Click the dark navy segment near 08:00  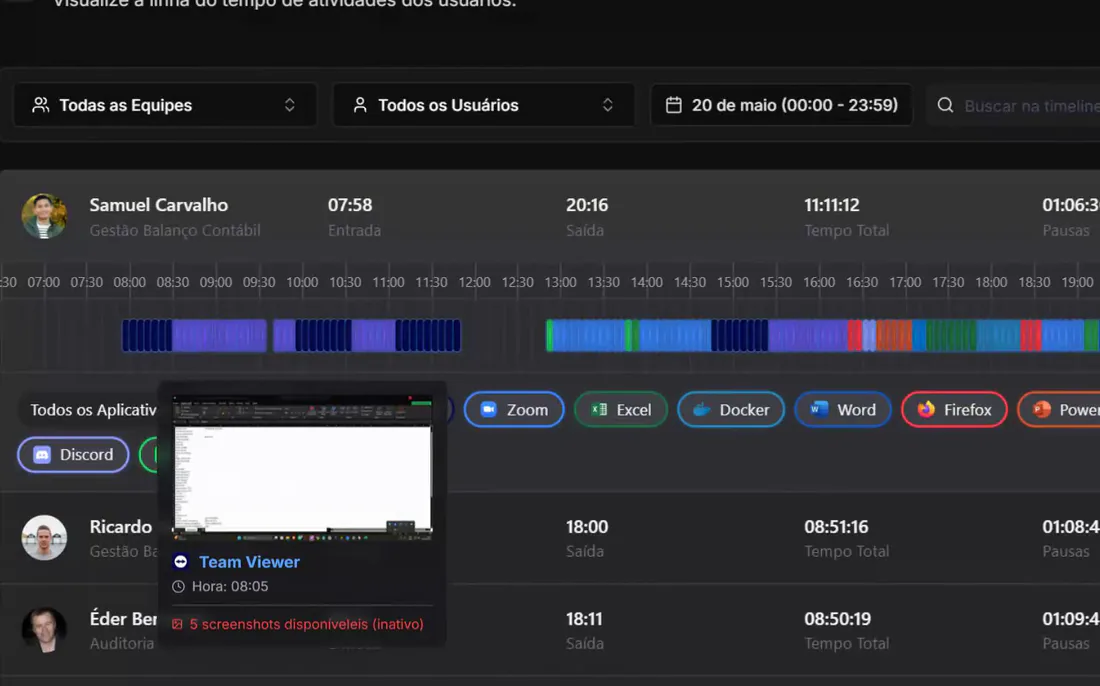(x=147, y=335)
